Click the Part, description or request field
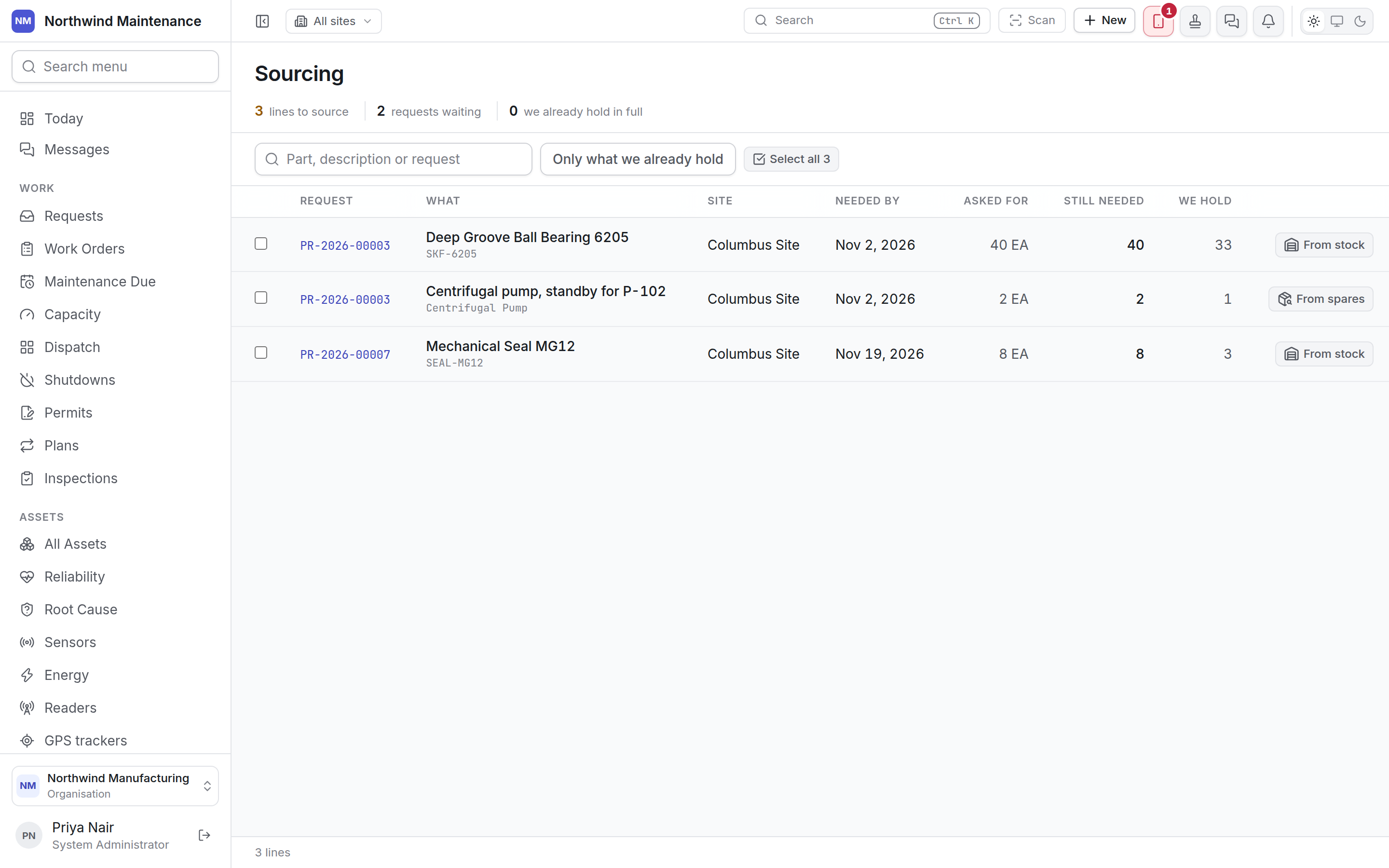This screenshot has height=868, width=1389. pos(393,159)
